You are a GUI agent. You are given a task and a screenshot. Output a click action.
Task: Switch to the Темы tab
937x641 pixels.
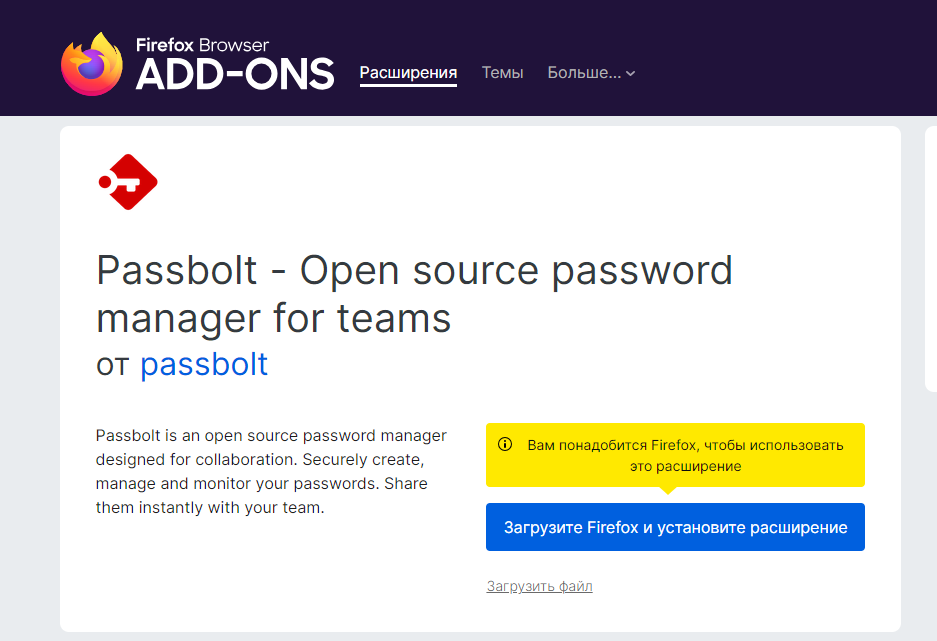(502, 73)
